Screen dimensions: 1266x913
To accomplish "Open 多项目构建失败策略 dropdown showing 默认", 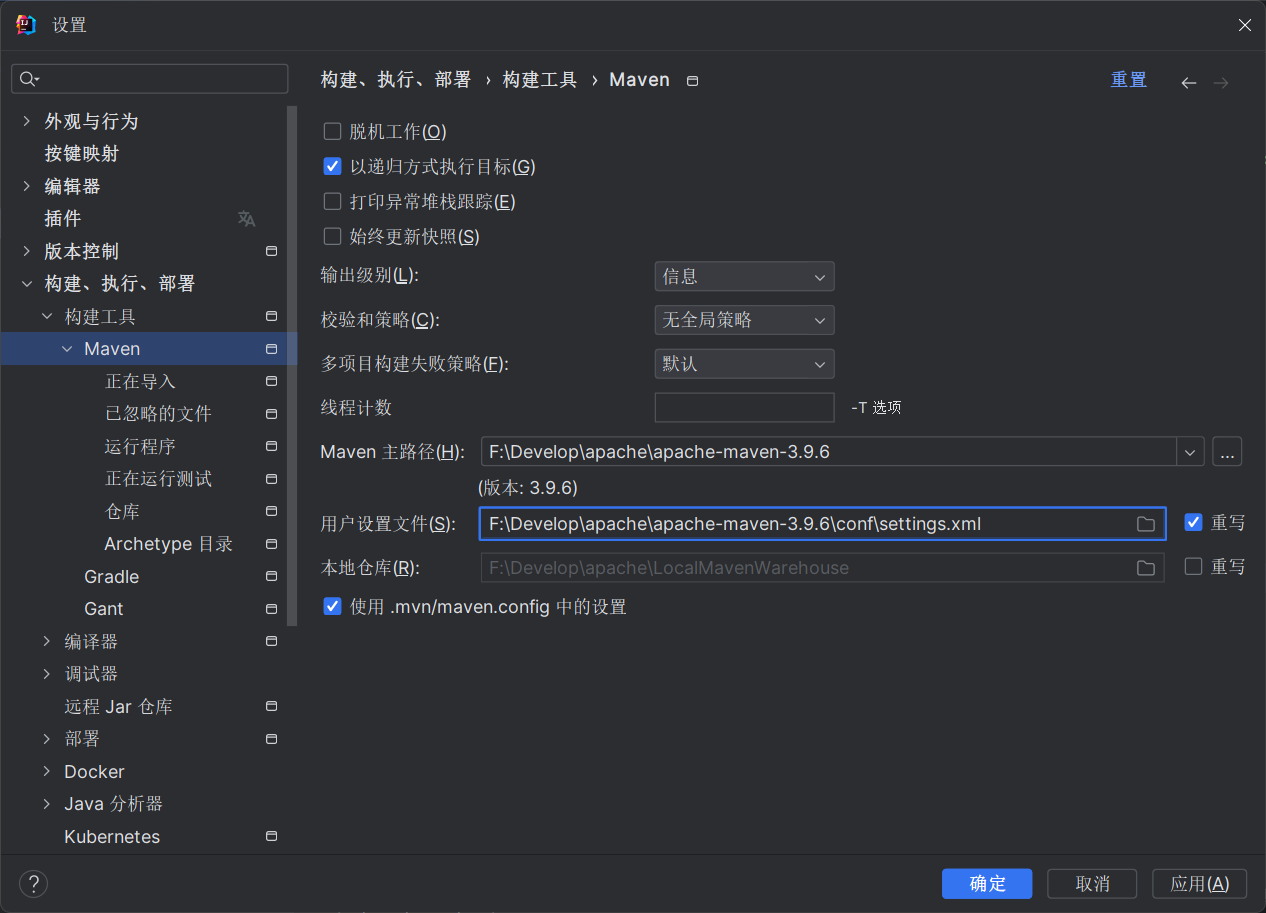I will point(744,364).
